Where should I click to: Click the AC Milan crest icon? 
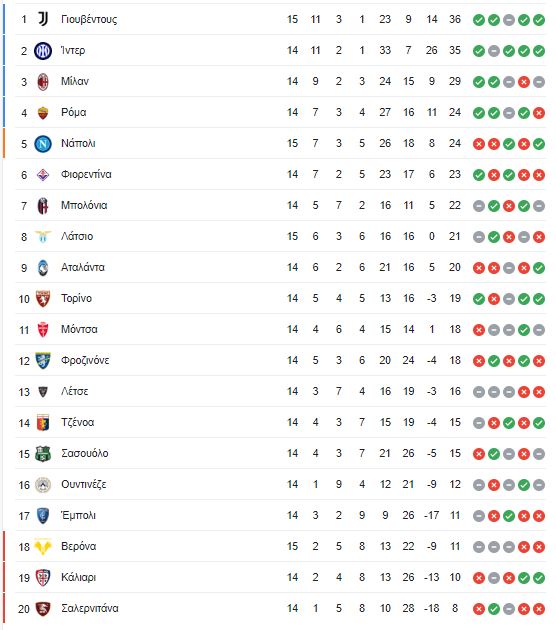43,82
